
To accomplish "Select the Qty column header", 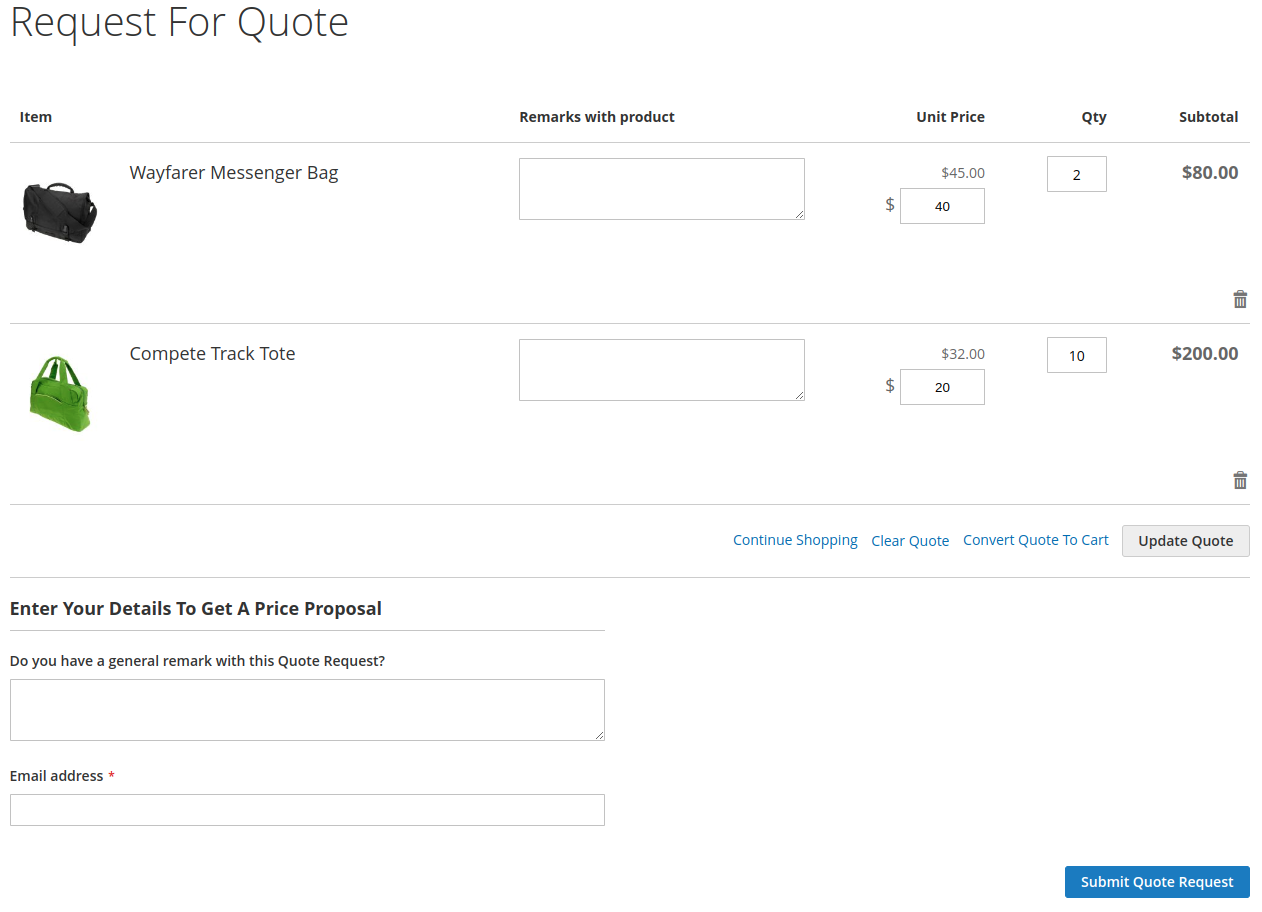I will 1094,117.
